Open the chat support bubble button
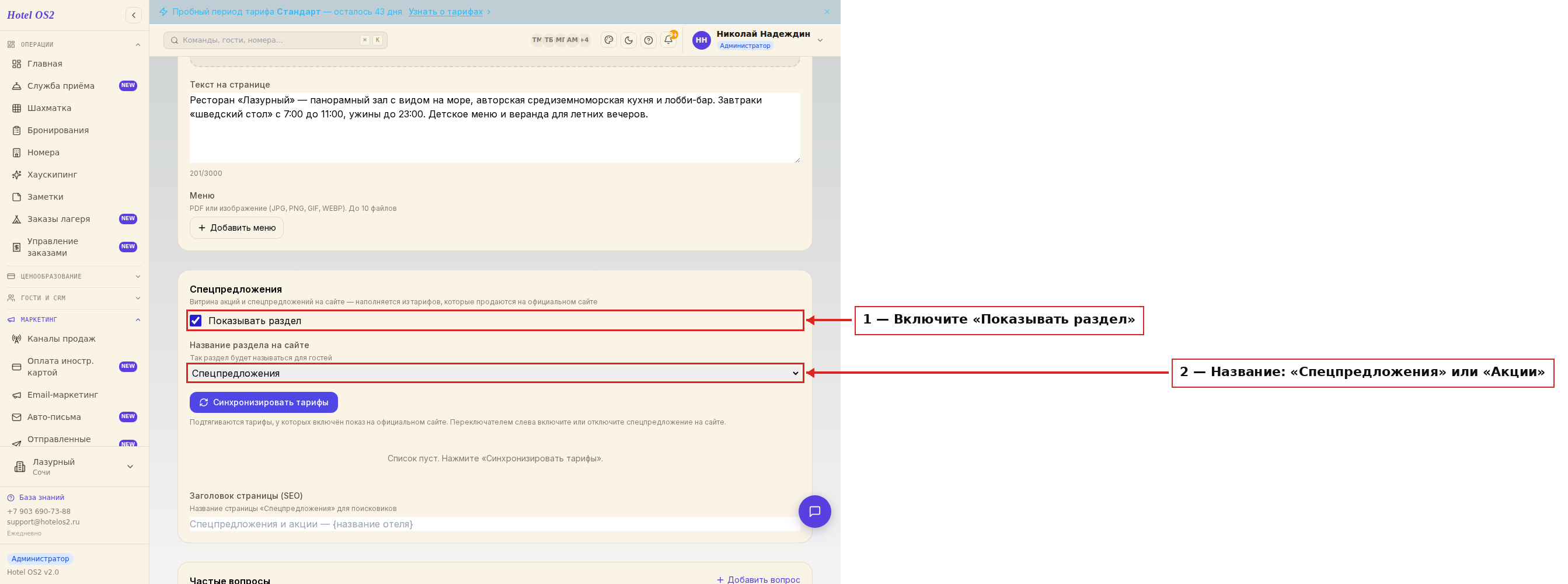This screenshot has width=1568, height=584. 814,512
